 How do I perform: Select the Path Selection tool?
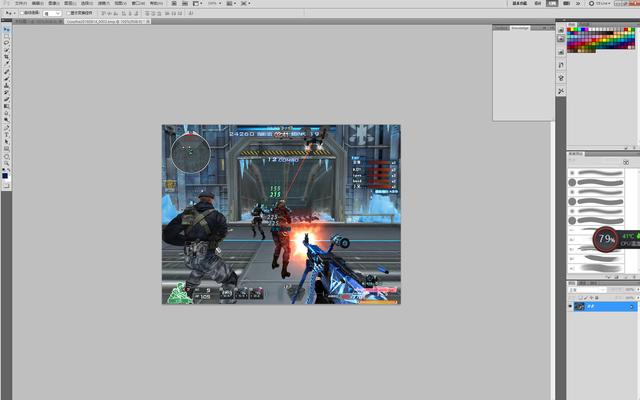coord(7,141)
